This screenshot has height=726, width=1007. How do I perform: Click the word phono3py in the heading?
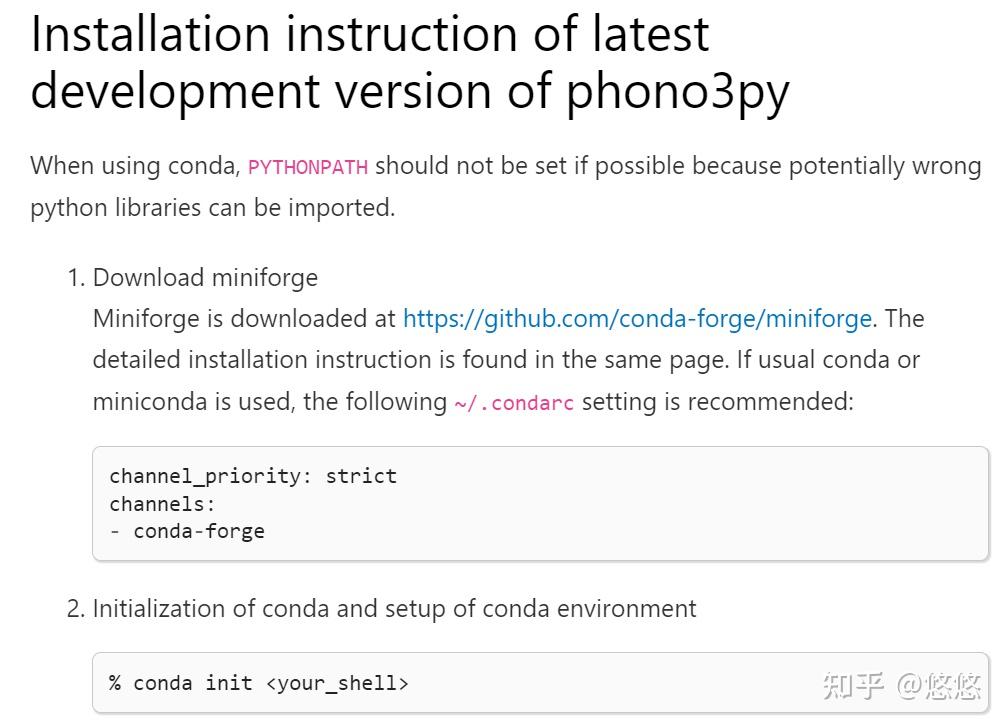click(x=677, y=92)
